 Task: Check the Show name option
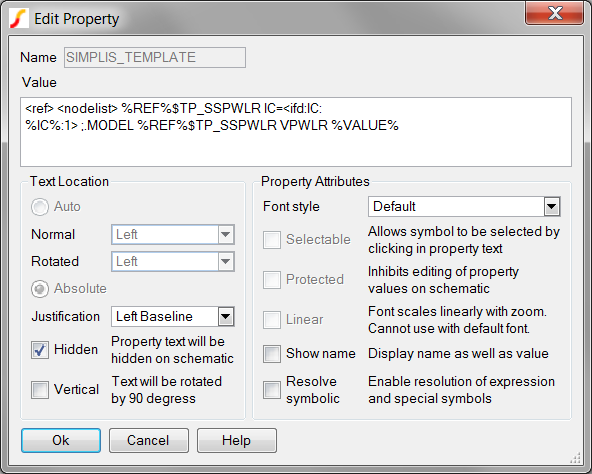tap(272, 354)
